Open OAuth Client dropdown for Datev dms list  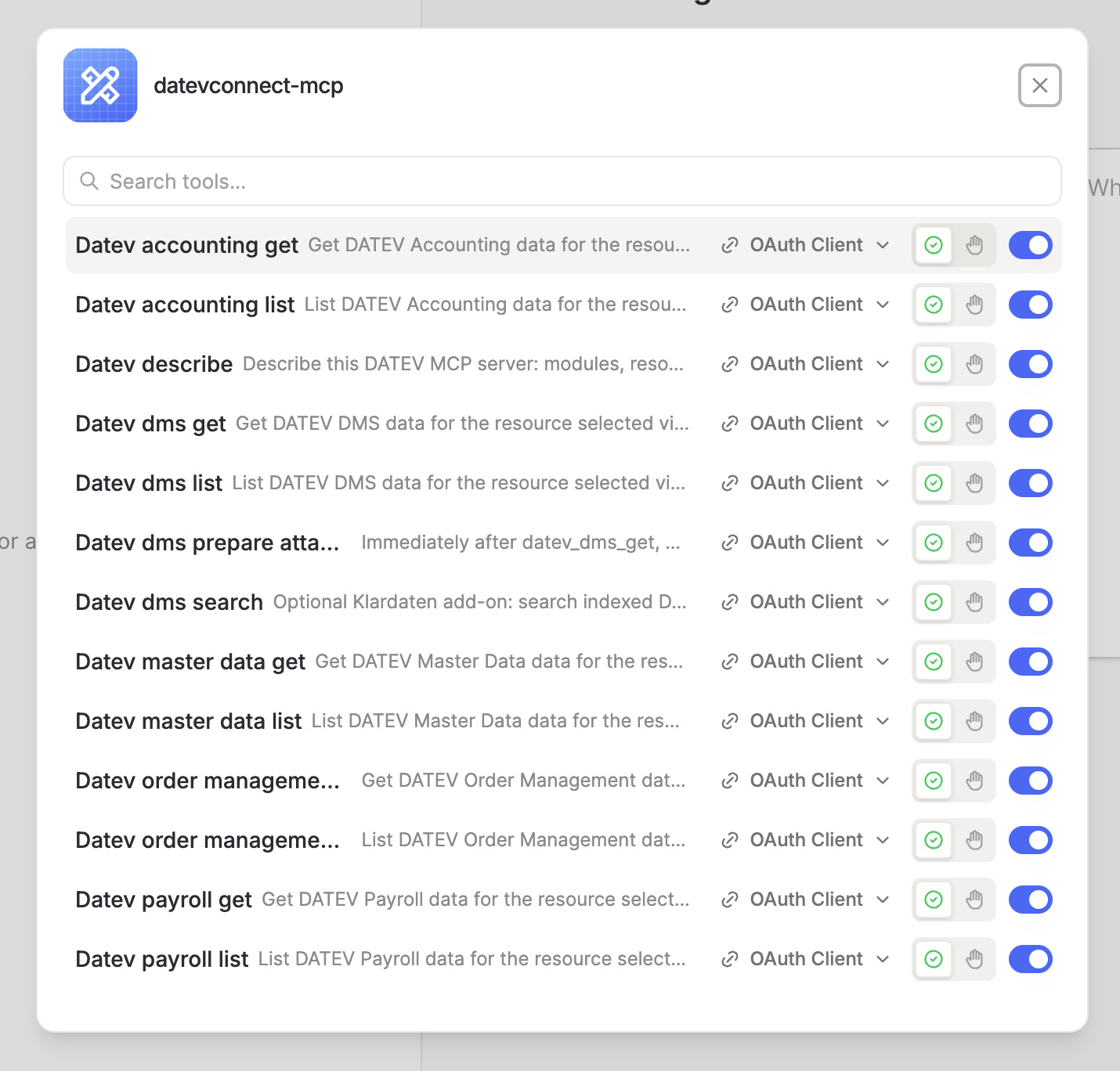coord(806,483)
